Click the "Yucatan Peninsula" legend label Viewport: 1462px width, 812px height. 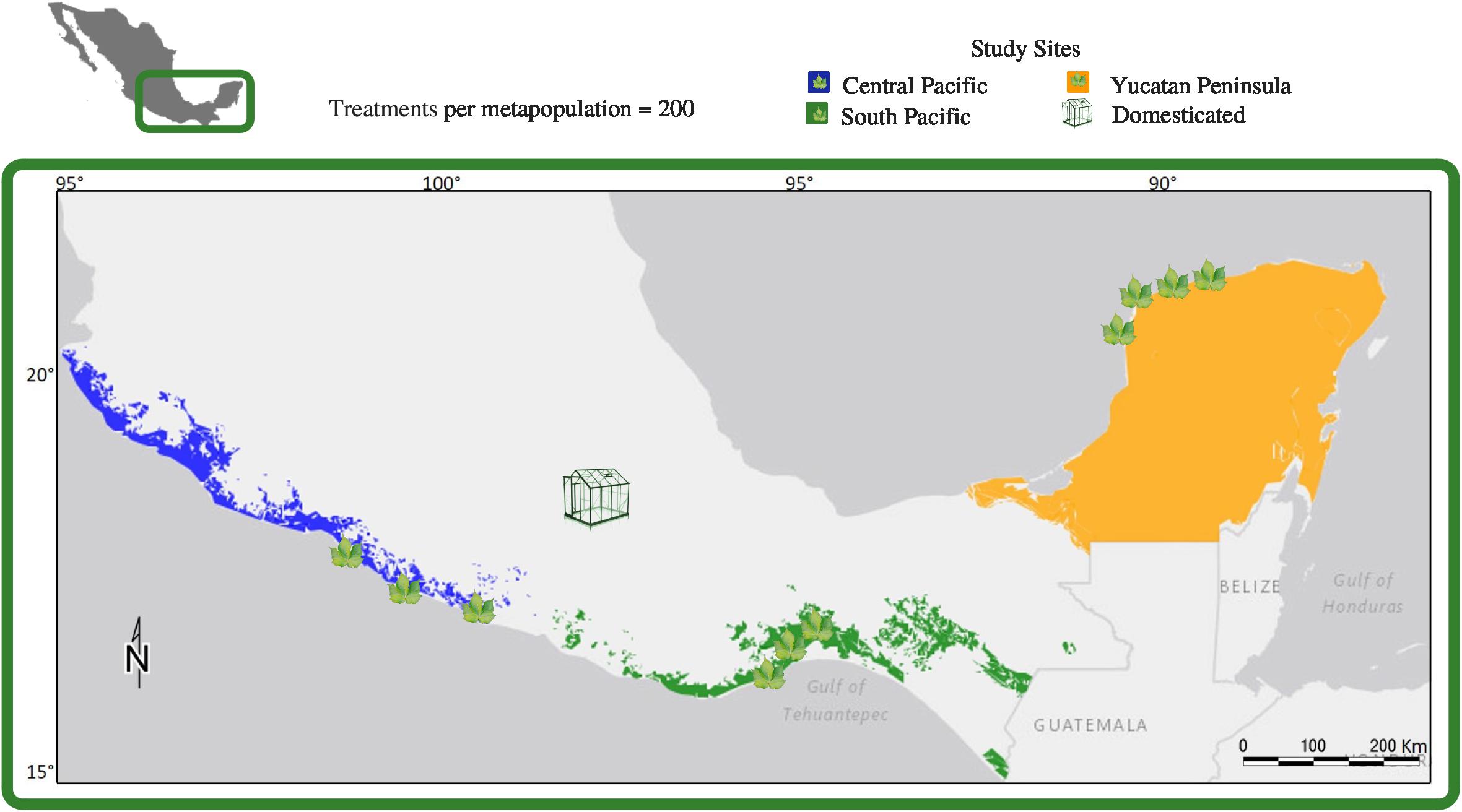[x=1200, y=85]
